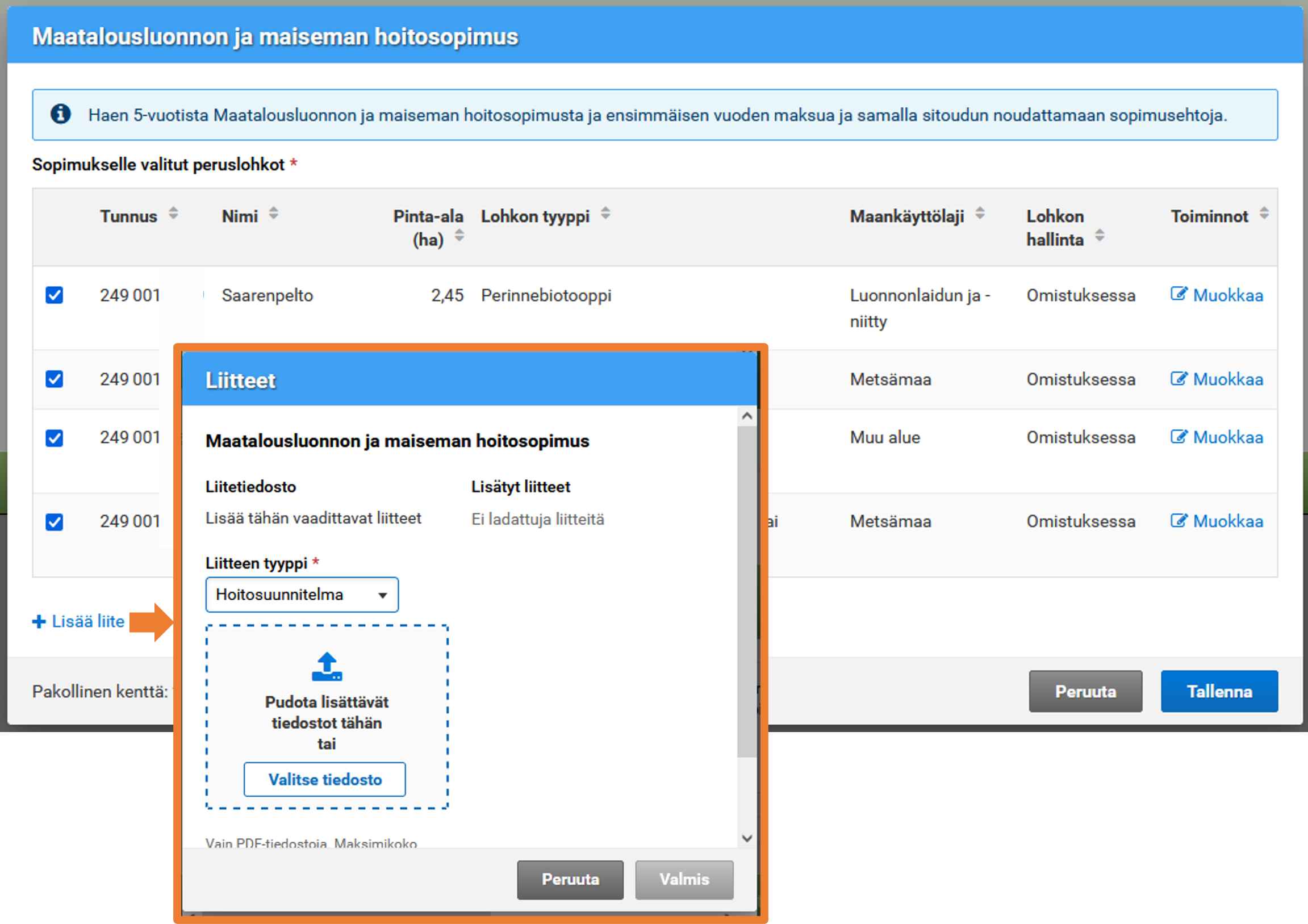This screenshot has width=1308, height=924.
Task: Click the upload arrow icon in drop zone
Action: point(327,666)
